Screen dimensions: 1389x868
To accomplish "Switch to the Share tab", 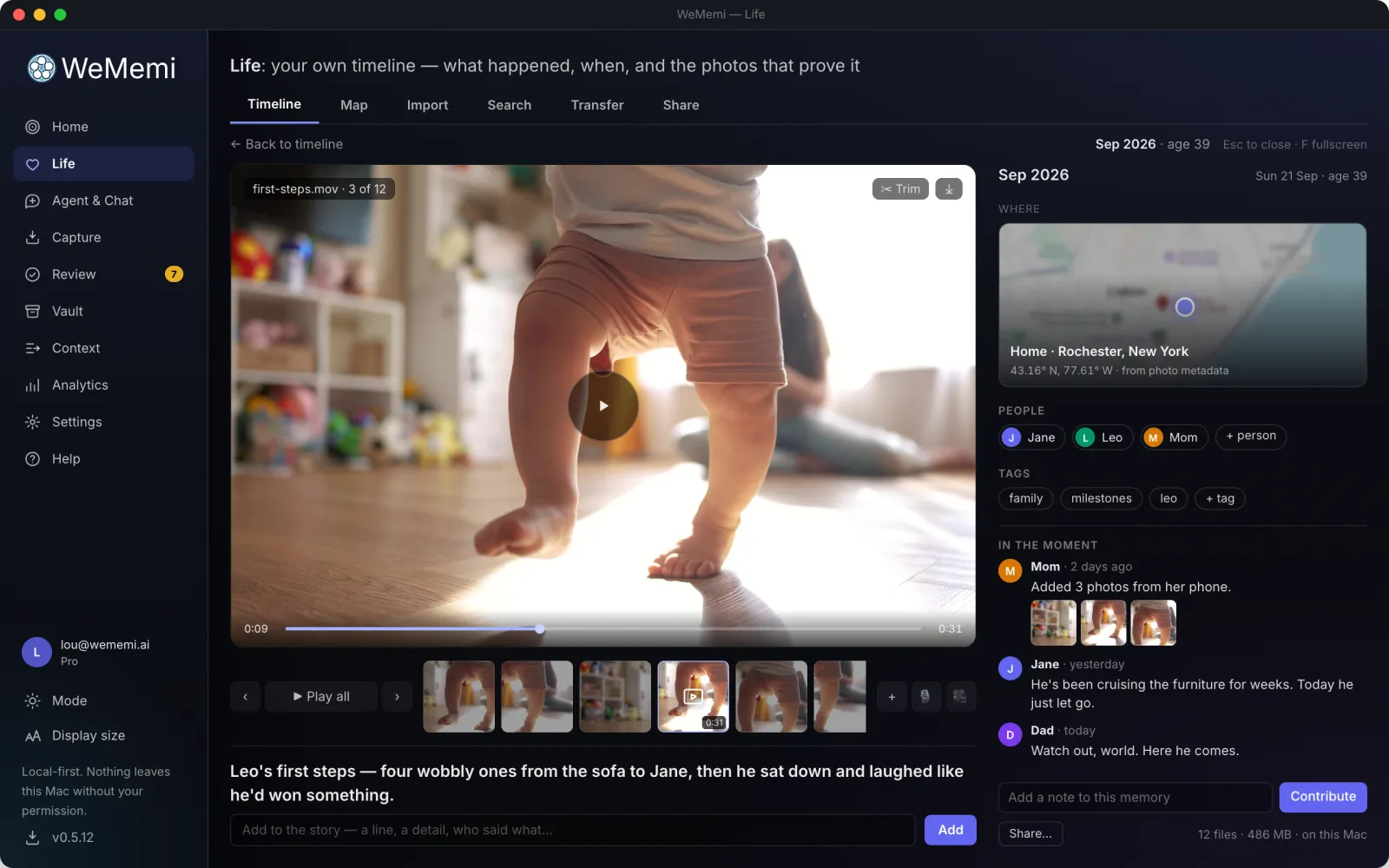I will [681, 105].
